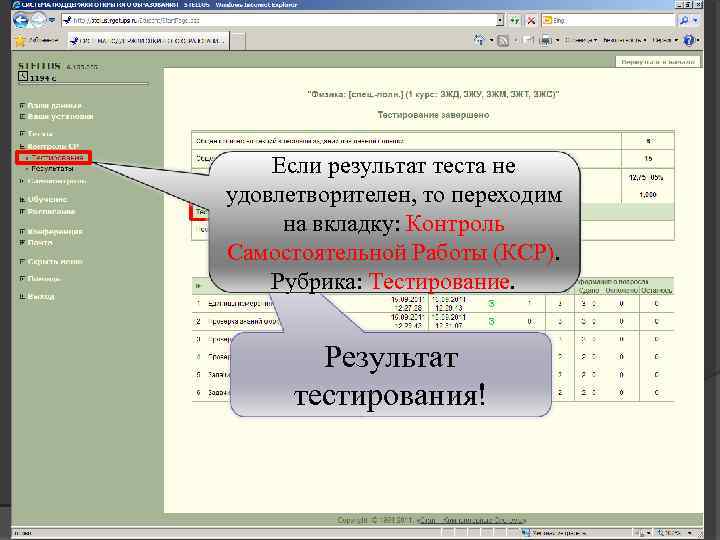The height and width of the screenshot is (540, 720).
Task: Click the timer clock icon near 1194 c
Action: [x=23, y=76]
